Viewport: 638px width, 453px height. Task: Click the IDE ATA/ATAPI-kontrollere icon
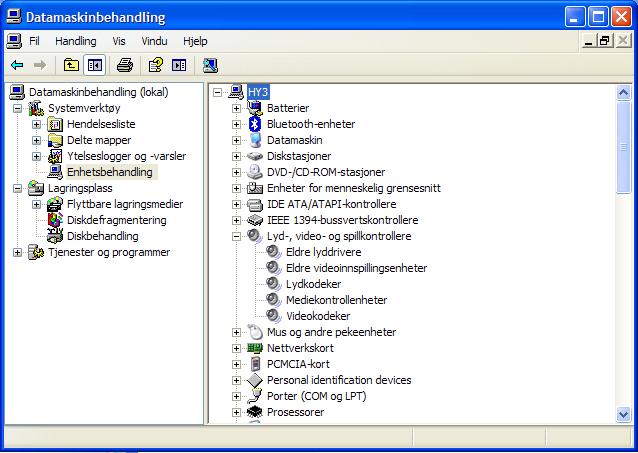click(x=255, y=204)
